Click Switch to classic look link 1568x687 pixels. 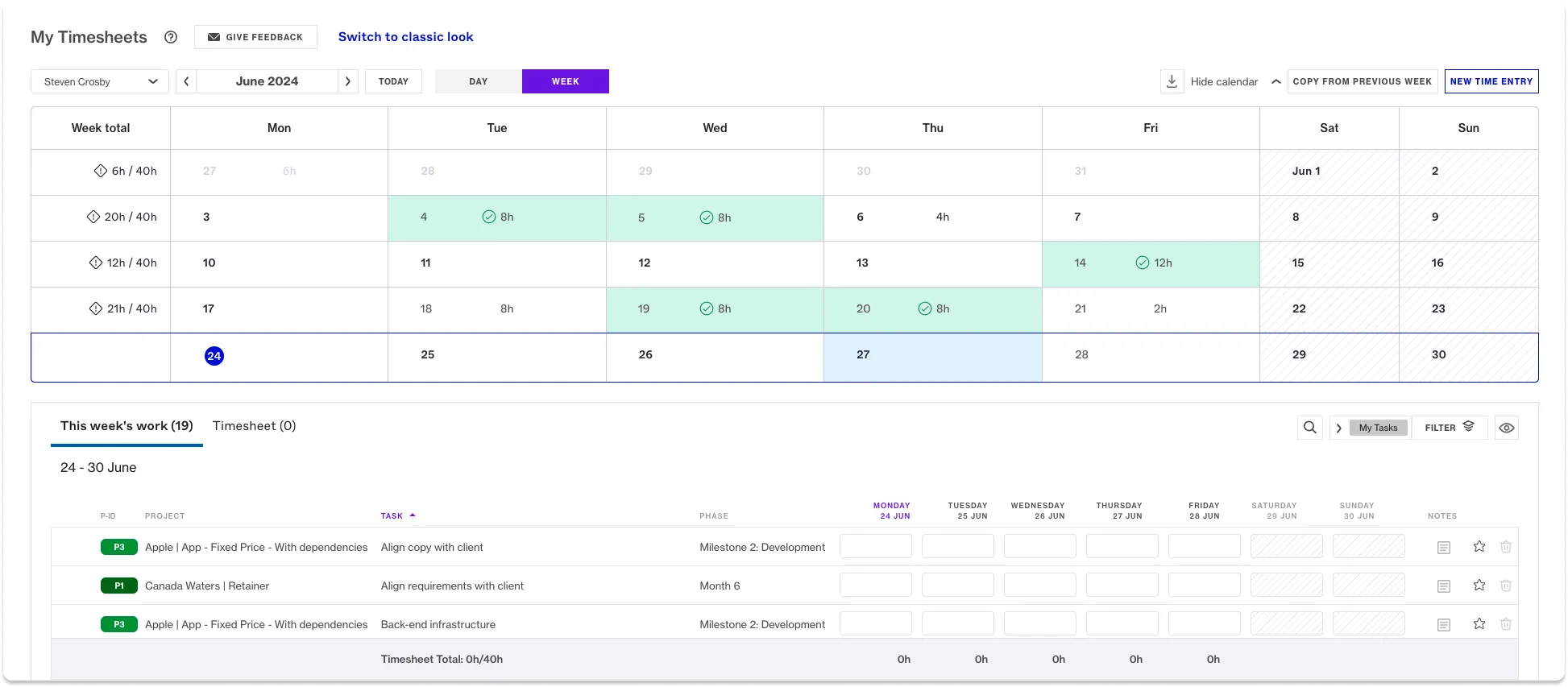[x=405, y=37]
